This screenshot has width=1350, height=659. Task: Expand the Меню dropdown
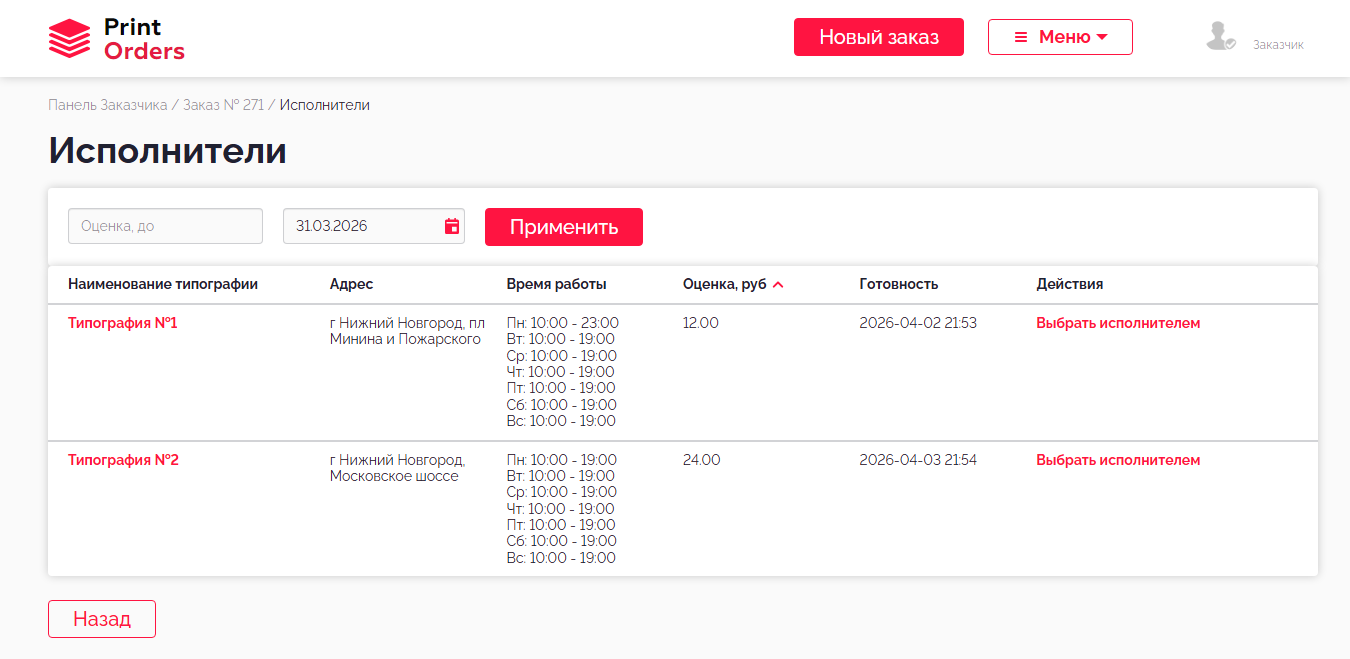click(x=1060, y=37)
